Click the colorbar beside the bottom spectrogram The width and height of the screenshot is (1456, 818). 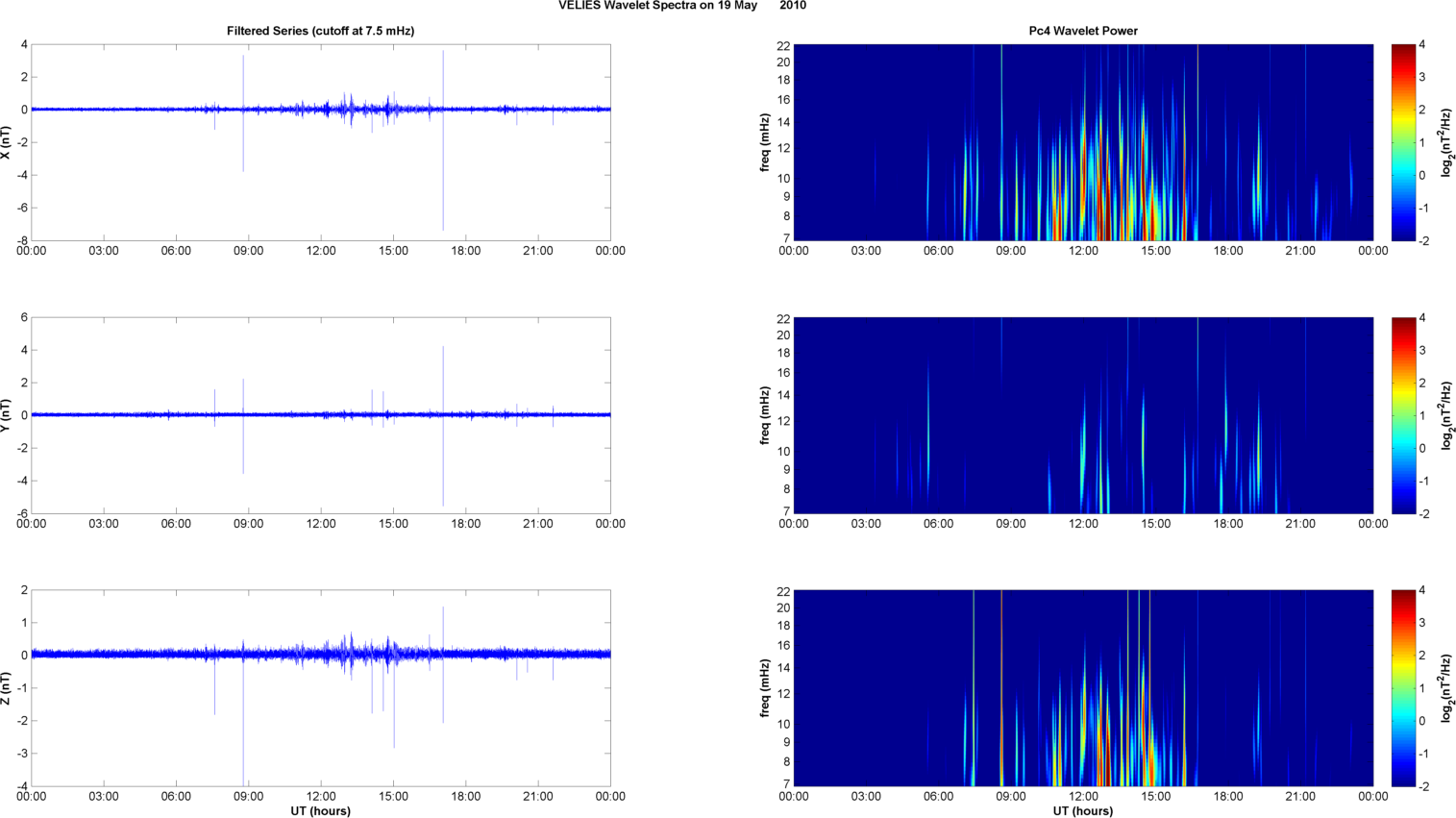click(x=1403, y=688)
